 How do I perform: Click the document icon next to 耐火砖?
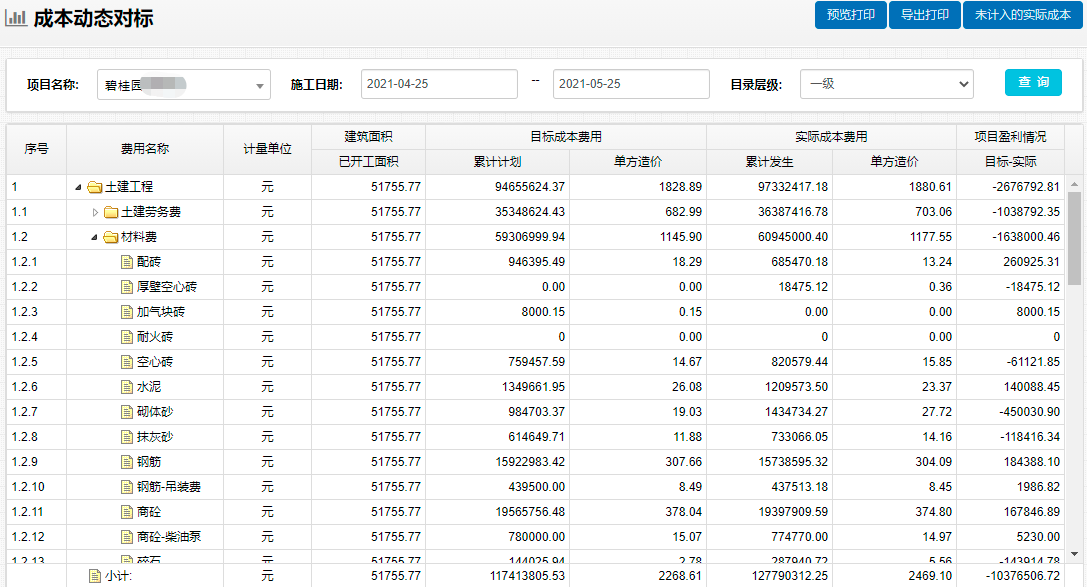127,337
